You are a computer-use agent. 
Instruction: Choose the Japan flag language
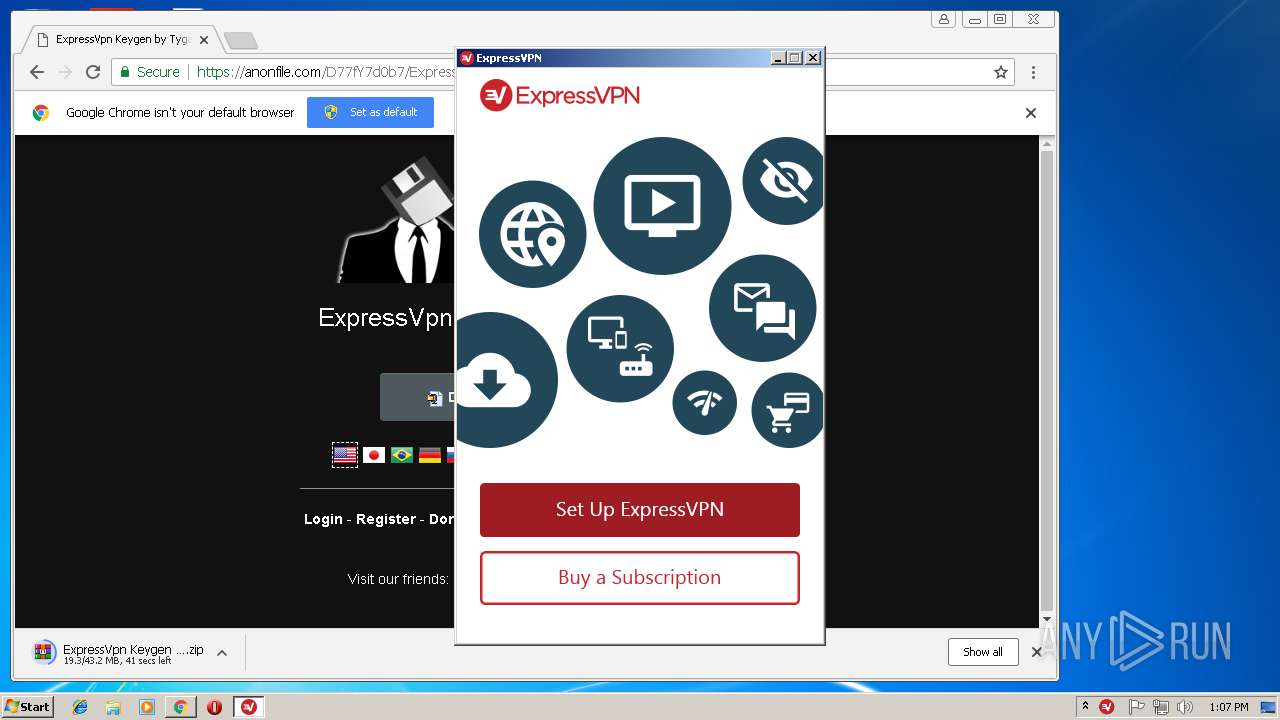pyautogui.click(x=374, y=455)
